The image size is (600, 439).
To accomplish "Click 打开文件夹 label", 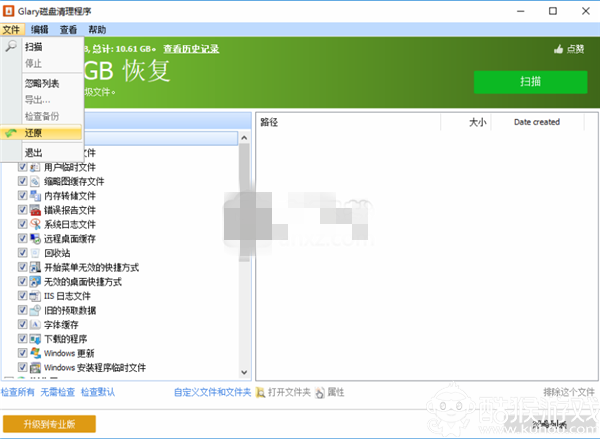I will tap(289, 392).
